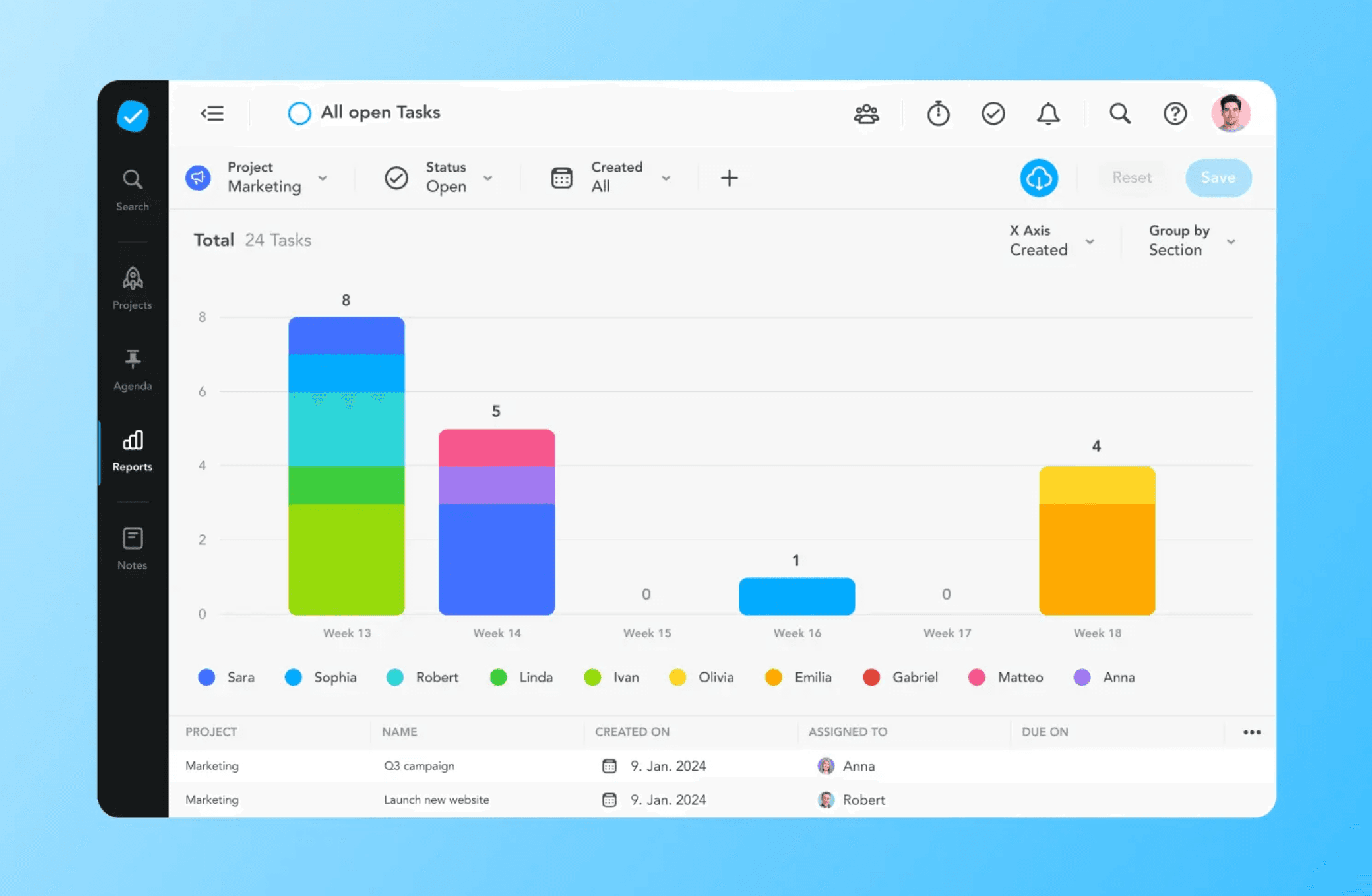Open the Group by Section dropdown
The height and width of the screenshot is (896, 1372).
coord(1192,241)
